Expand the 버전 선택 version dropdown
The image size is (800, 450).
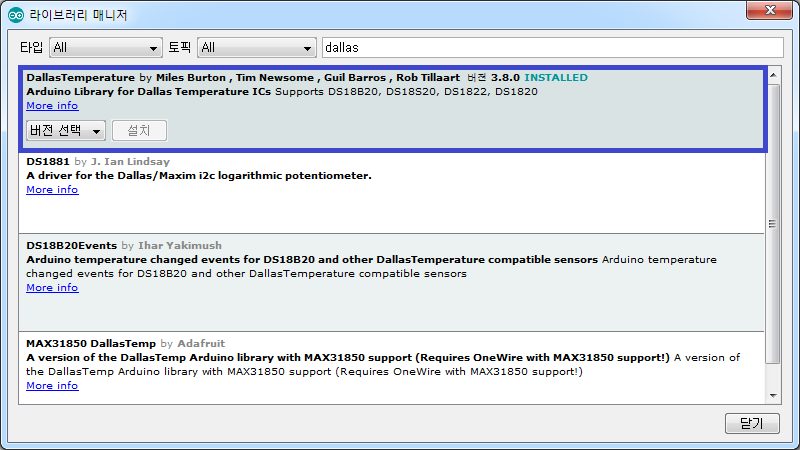tap(65, 131)
